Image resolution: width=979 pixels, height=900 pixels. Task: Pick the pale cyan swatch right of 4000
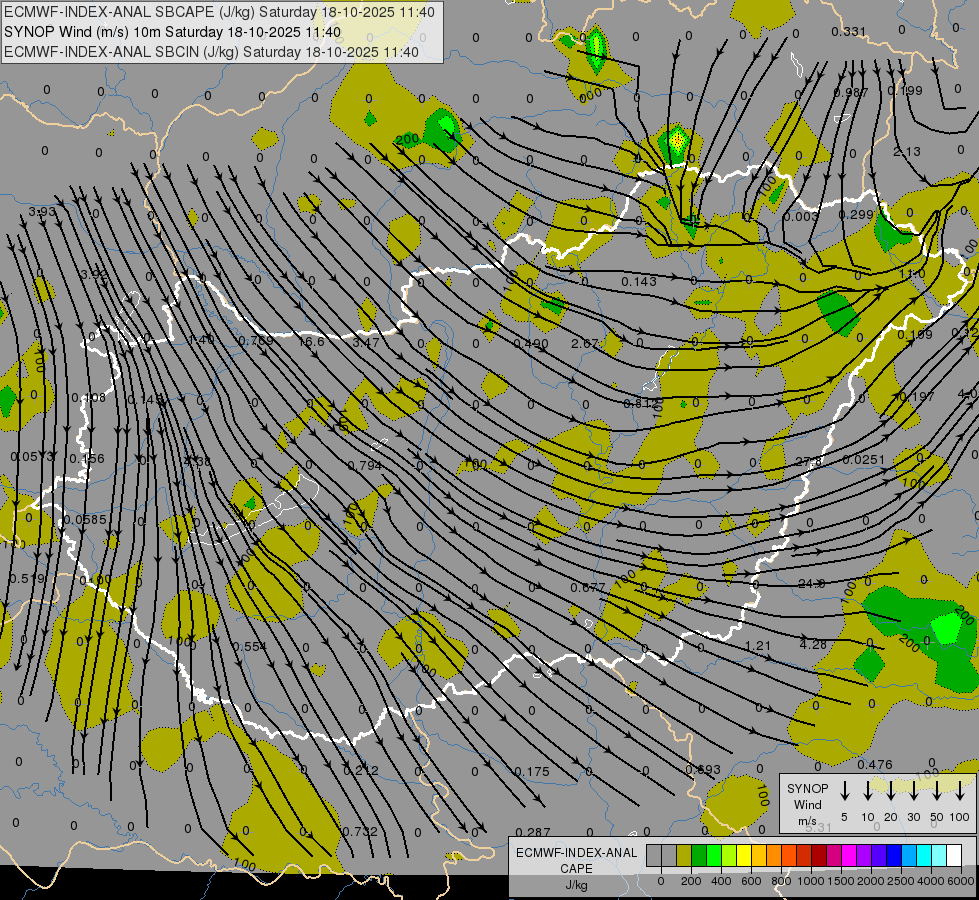click(x=940, y=855)
